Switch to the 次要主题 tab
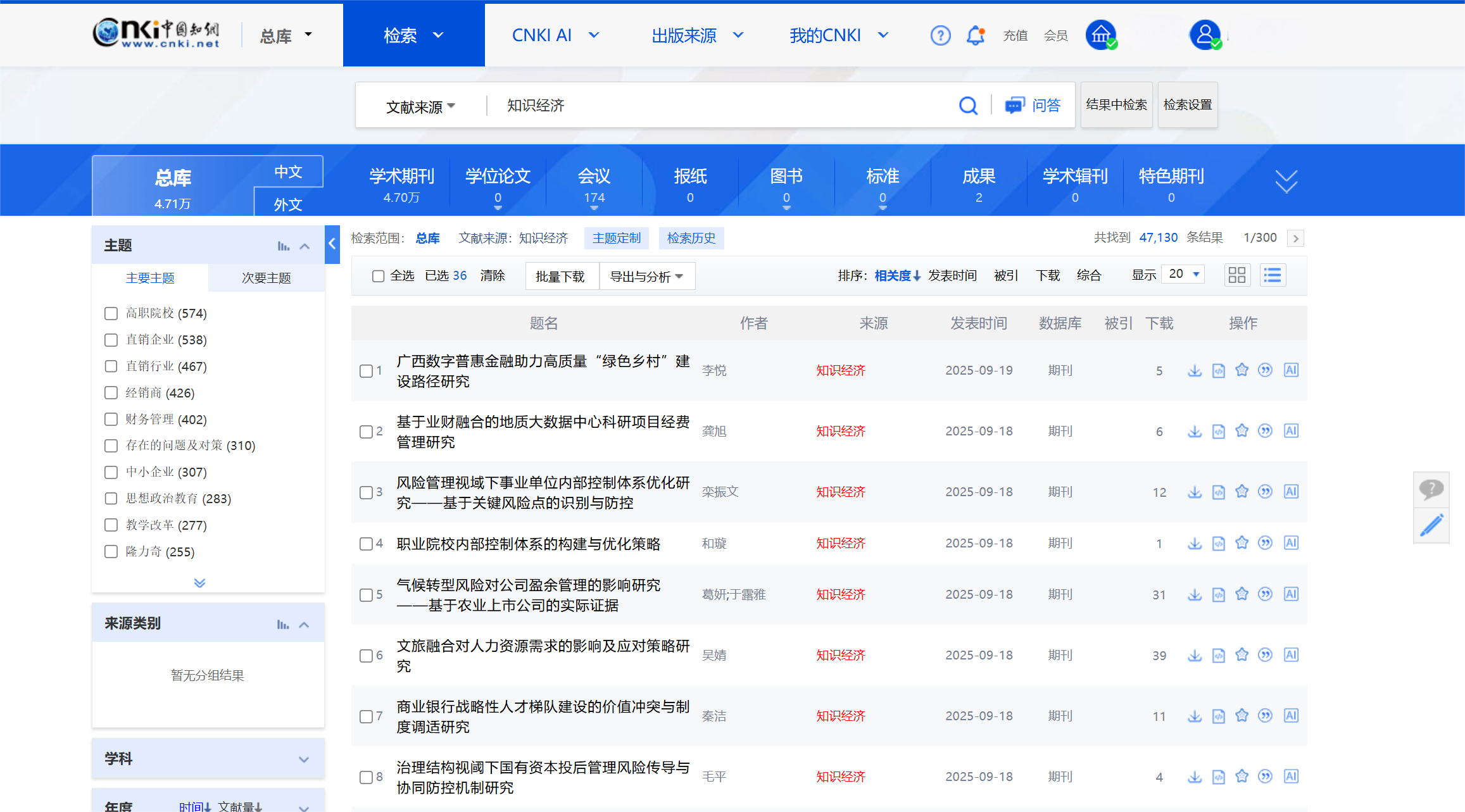This screenshot has height=812, width=1465. (266, 278)
